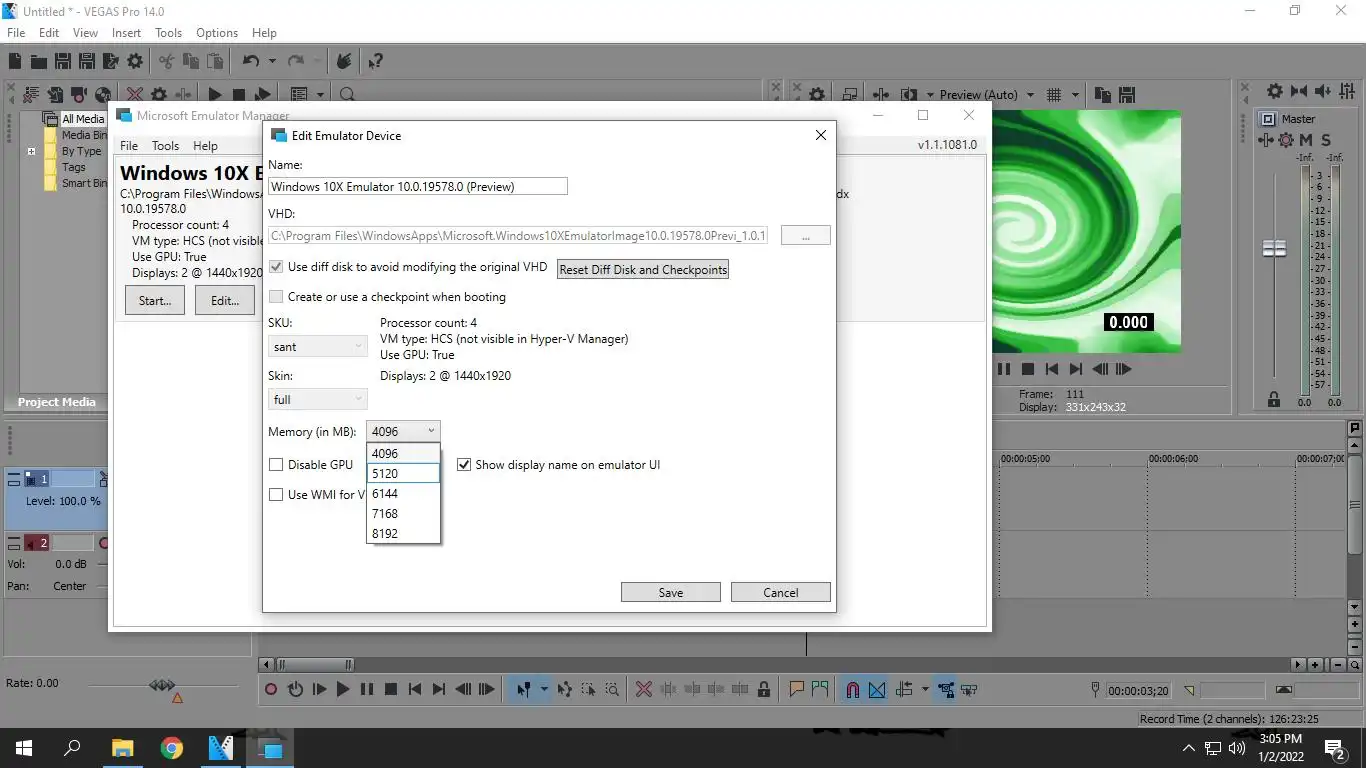The width and height of the screenshot is (1366, 768).
Task: Open the View menu in VEGAS
Action: (x=85, y=33)
